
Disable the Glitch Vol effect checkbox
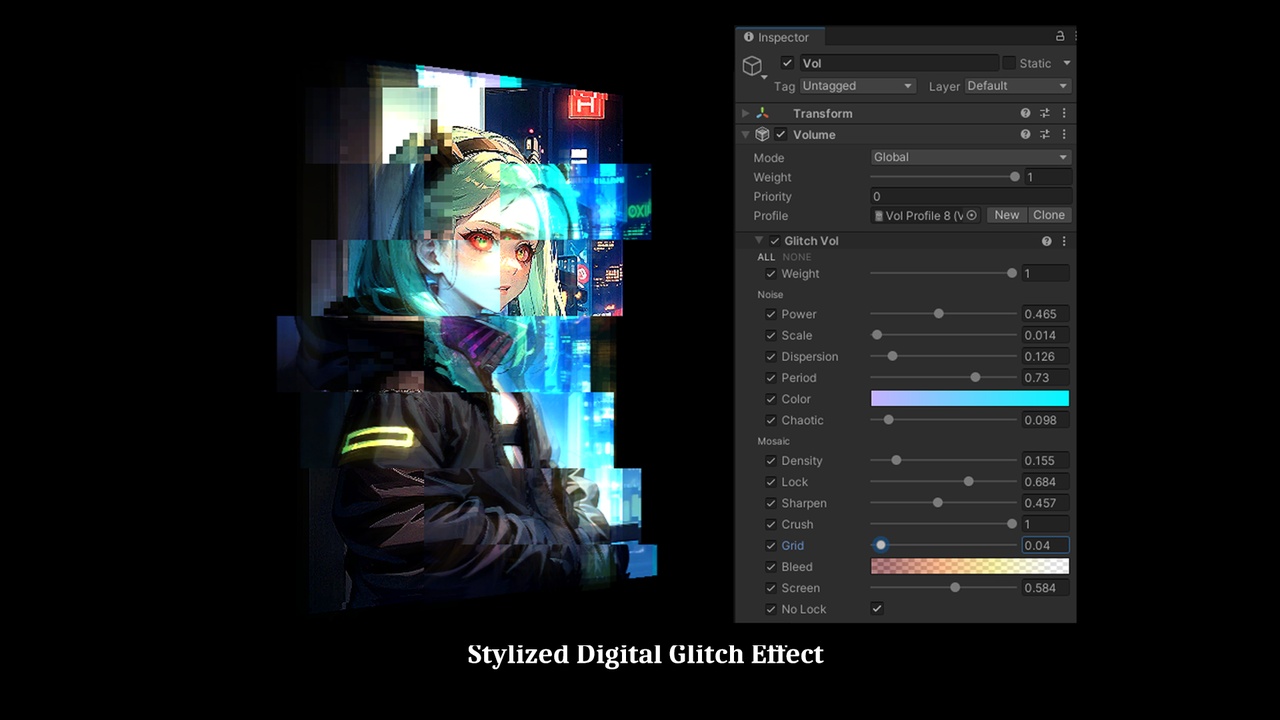[x=774, y=241]
